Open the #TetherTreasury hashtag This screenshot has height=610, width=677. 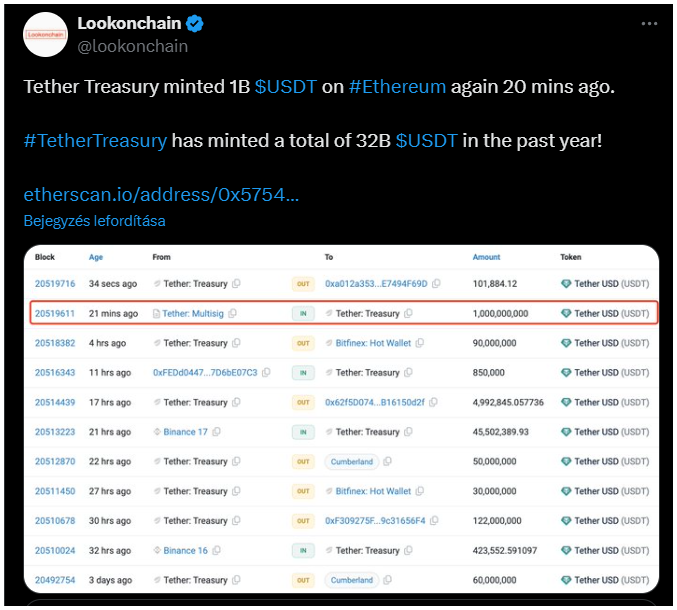coord(95,140)
